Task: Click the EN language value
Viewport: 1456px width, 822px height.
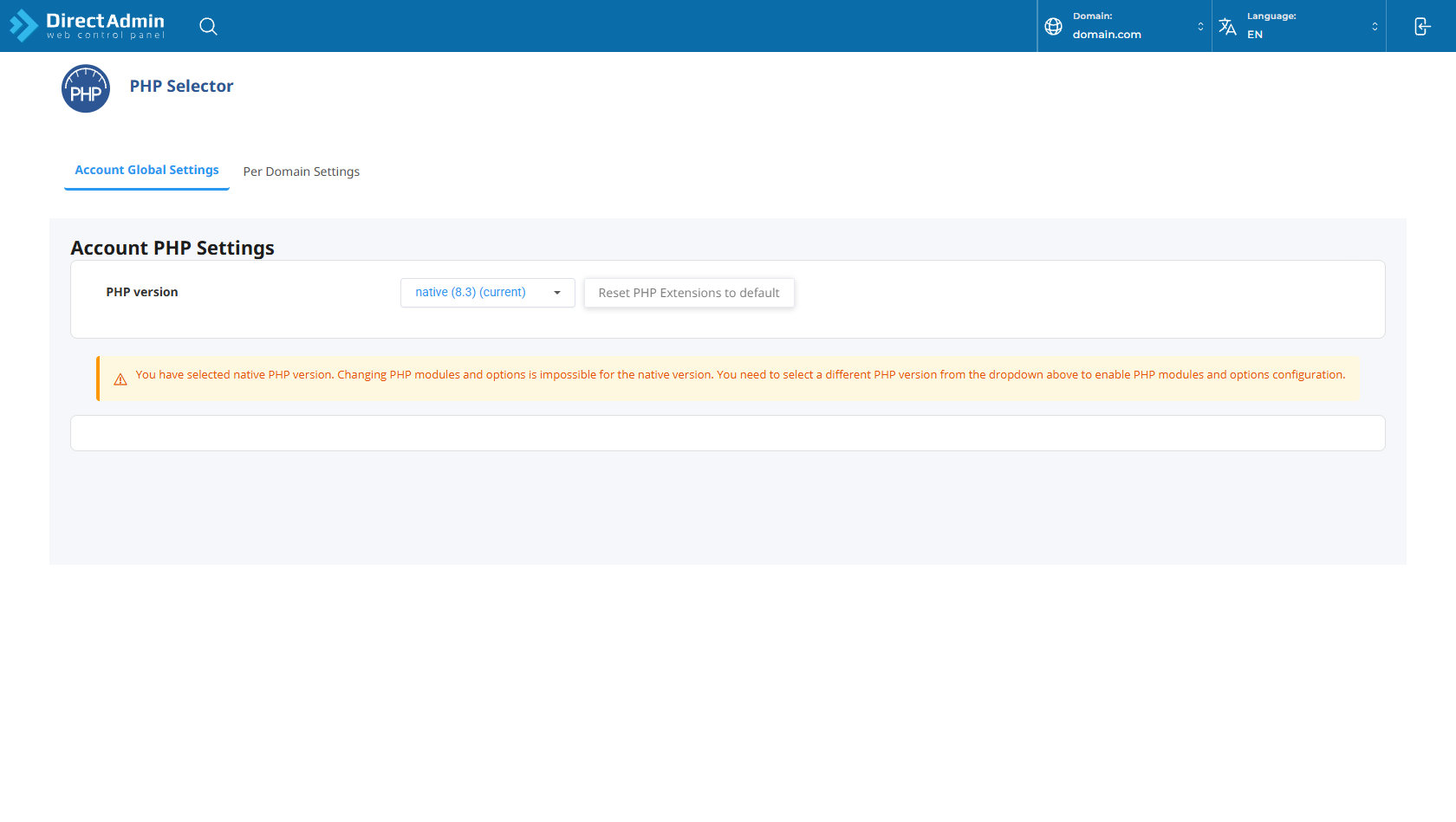Action: tap(1255, 35)
